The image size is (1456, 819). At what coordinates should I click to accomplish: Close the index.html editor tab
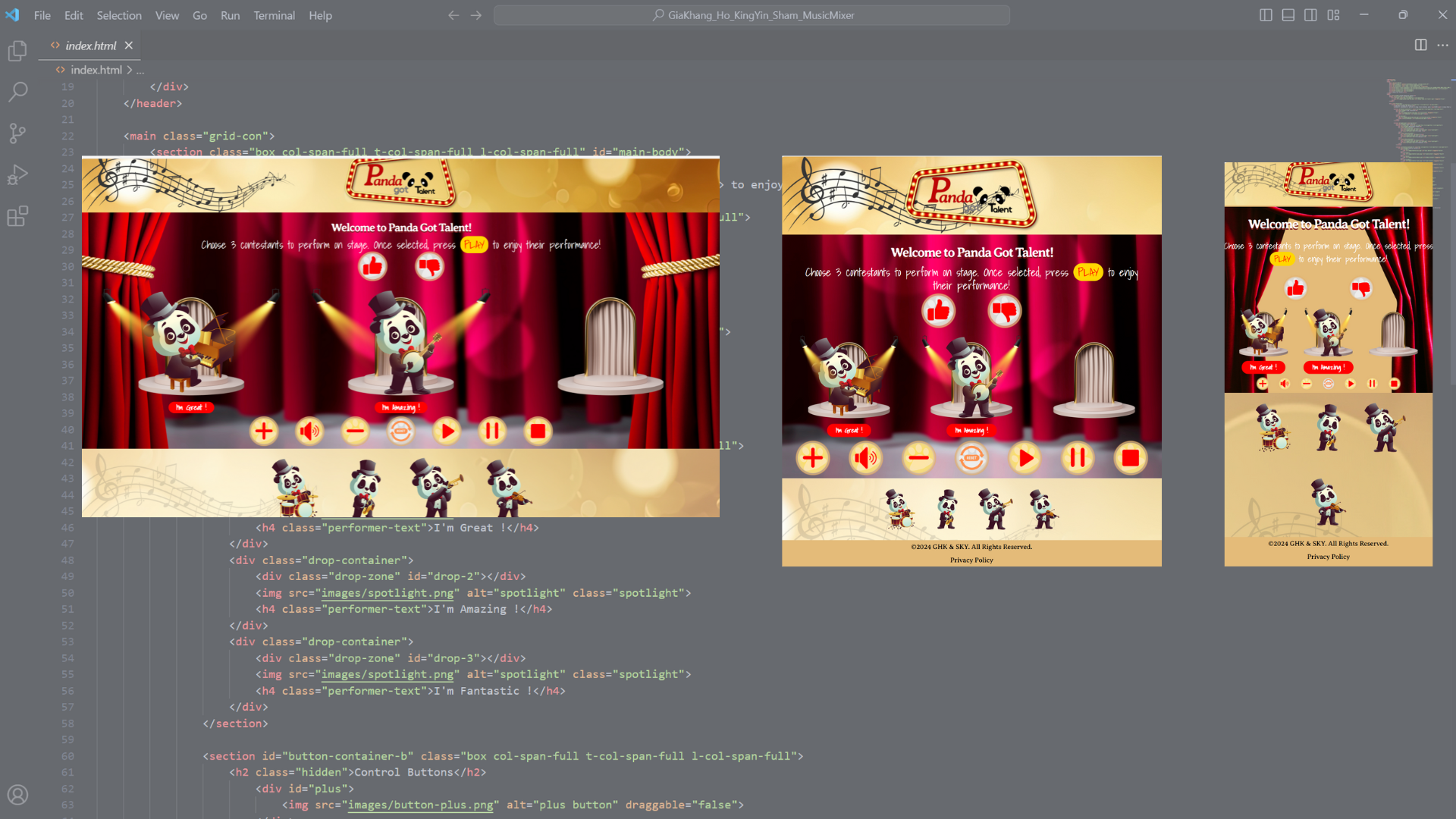coord(129,45)
